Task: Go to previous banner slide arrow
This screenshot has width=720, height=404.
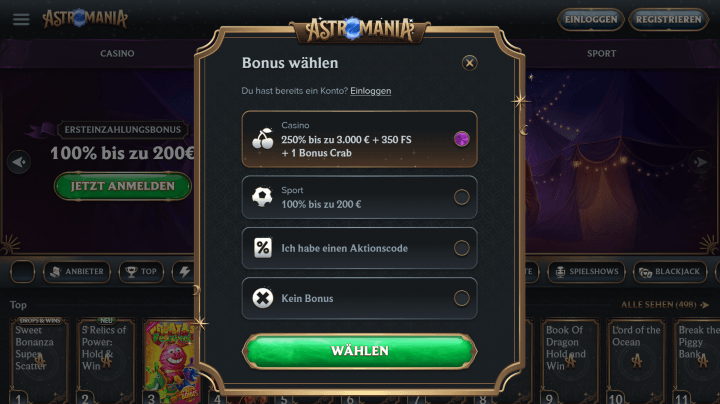Action: tap(19, 162)
